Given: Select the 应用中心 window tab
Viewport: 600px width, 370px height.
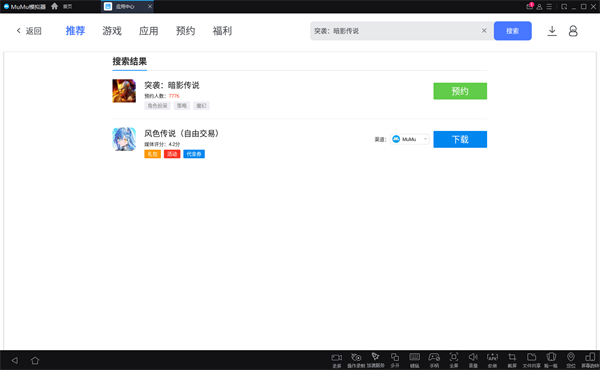Looking at the screenshot, I should (127, 7).
